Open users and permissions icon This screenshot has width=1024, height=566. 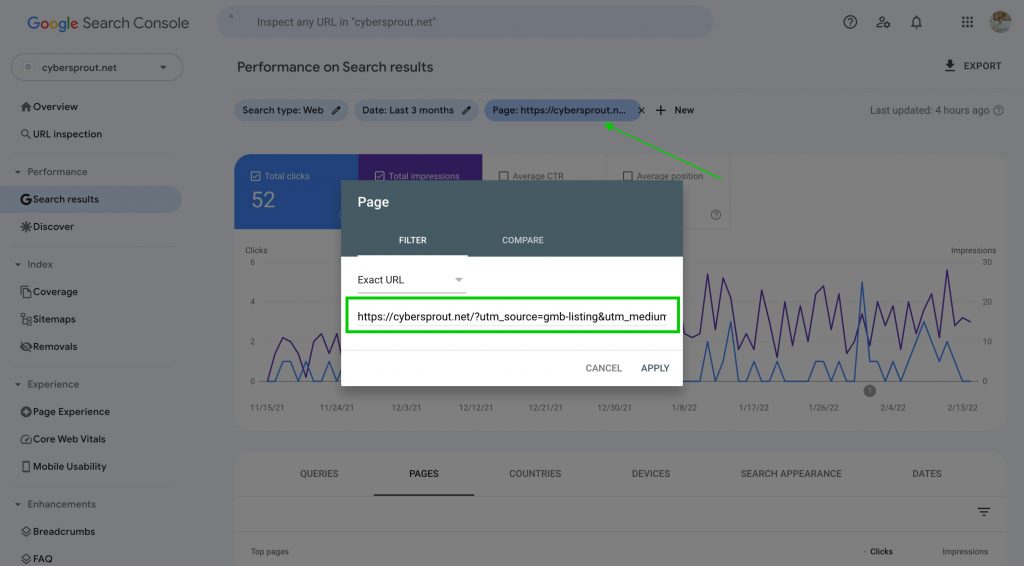tap(883, 22)
